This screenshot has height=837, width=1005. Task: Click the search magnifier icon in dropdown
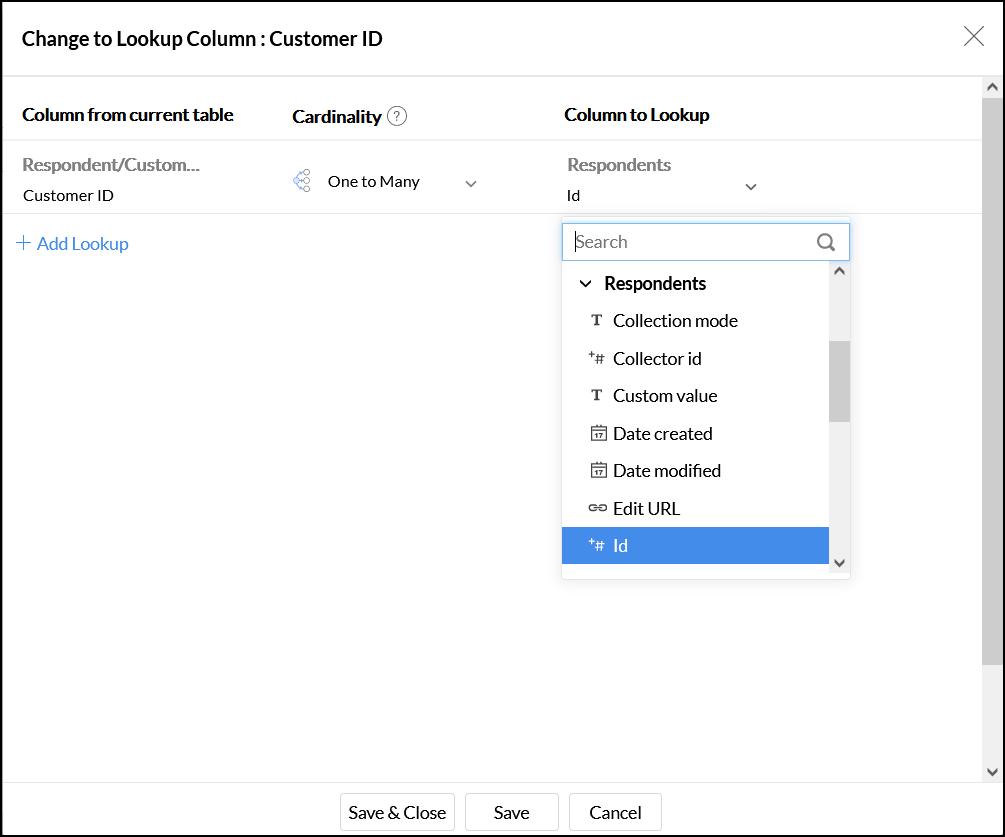coord(826,242)
